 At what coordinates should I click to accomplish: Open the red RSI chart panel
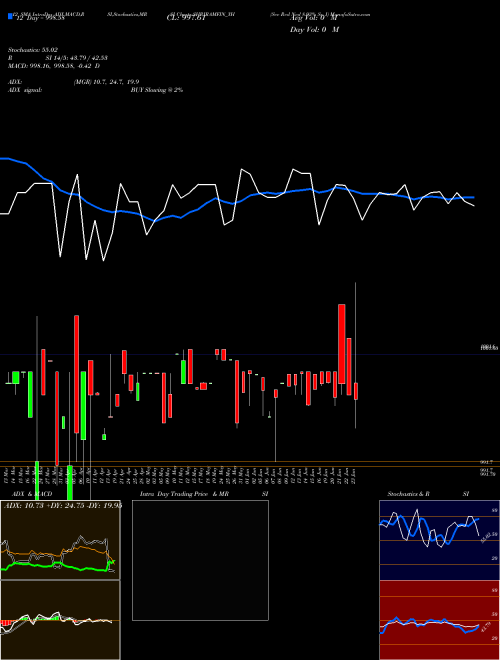pyautogui.click(x=439, y=620)
